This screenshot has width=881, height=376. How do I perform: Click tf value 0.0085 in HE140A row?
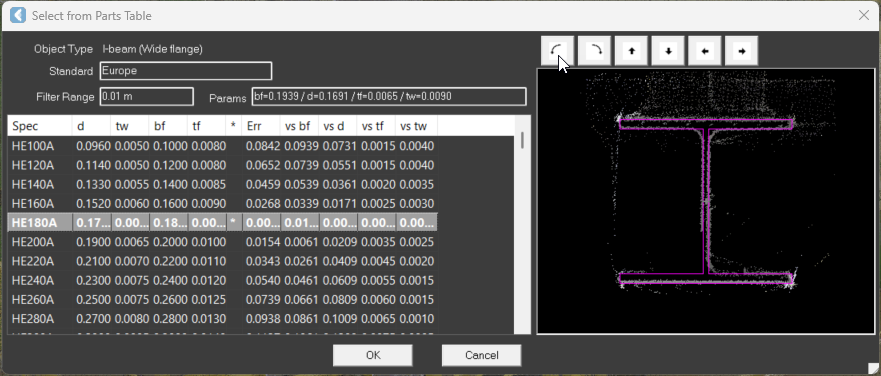click(208, 185)
